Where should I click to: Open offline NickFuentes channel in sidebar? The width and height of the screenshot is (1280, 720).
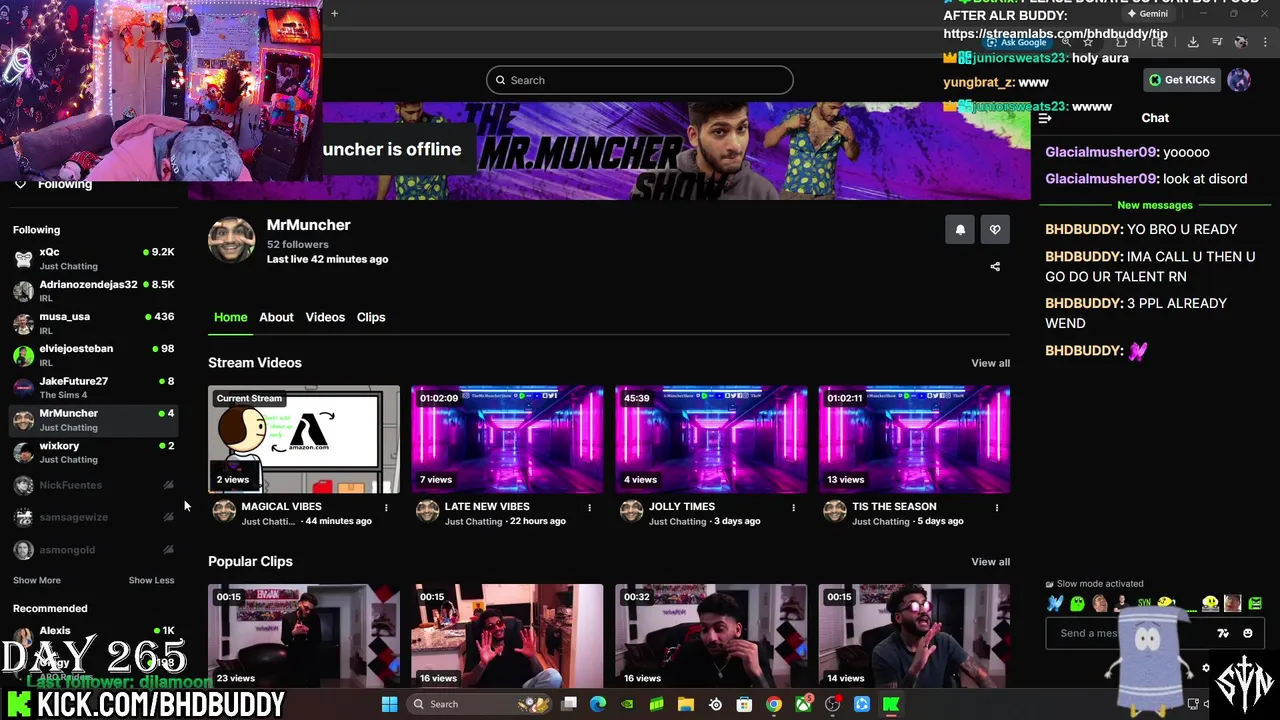coord(93,485)
